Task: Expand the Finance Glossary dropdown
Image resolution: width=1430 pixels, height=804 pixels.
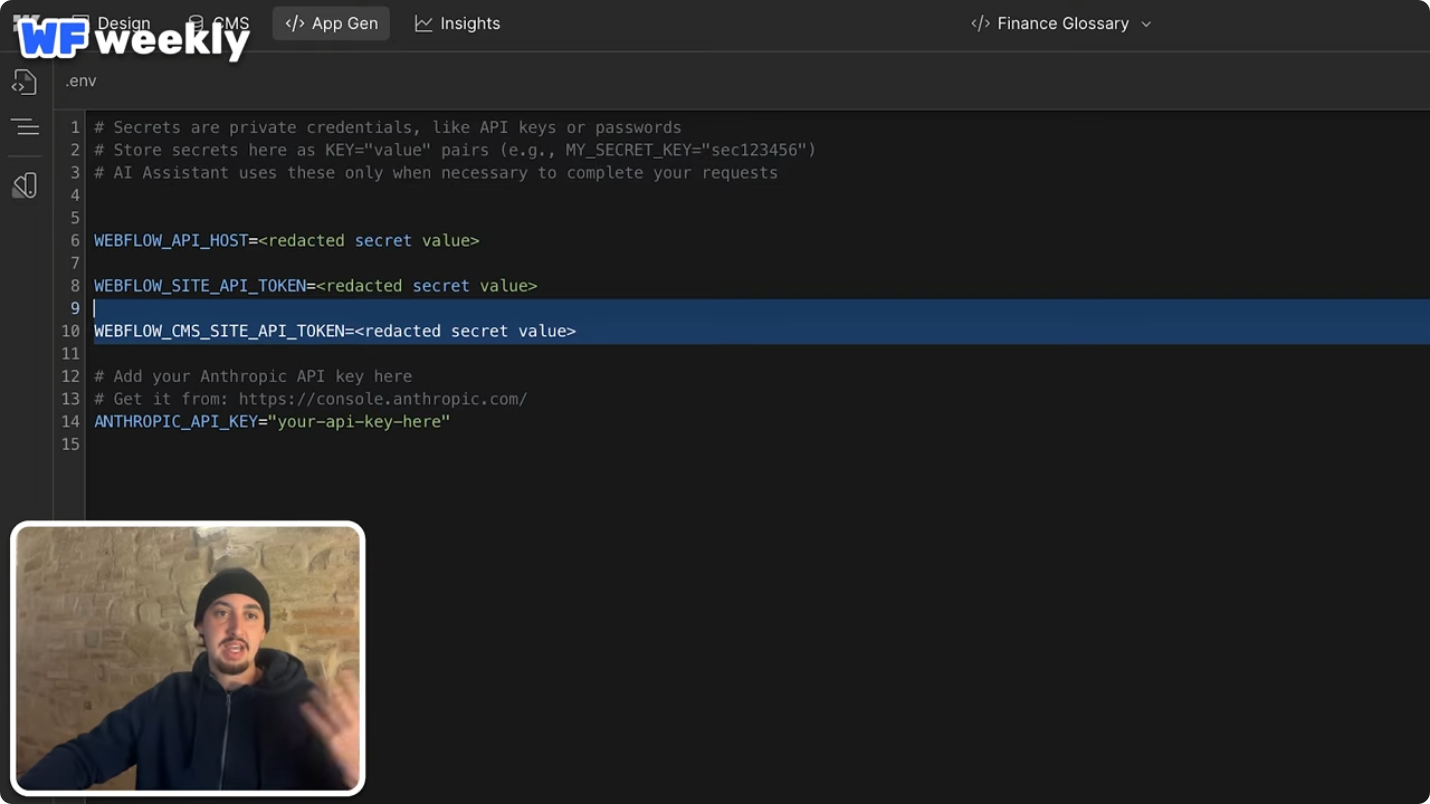Action: tap(1061, 23)
